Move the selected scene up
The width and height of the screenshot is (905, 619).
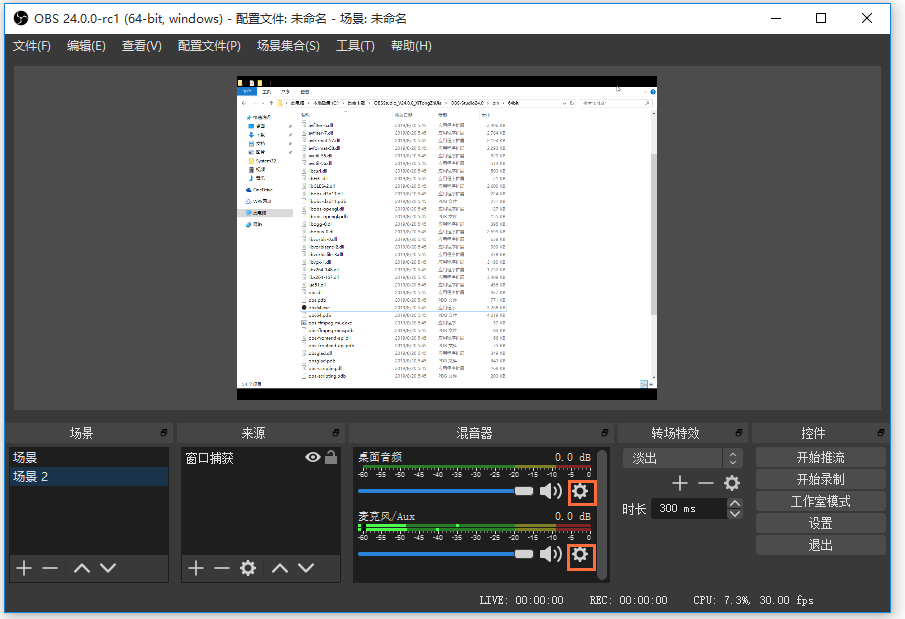[x=82, y=568]
